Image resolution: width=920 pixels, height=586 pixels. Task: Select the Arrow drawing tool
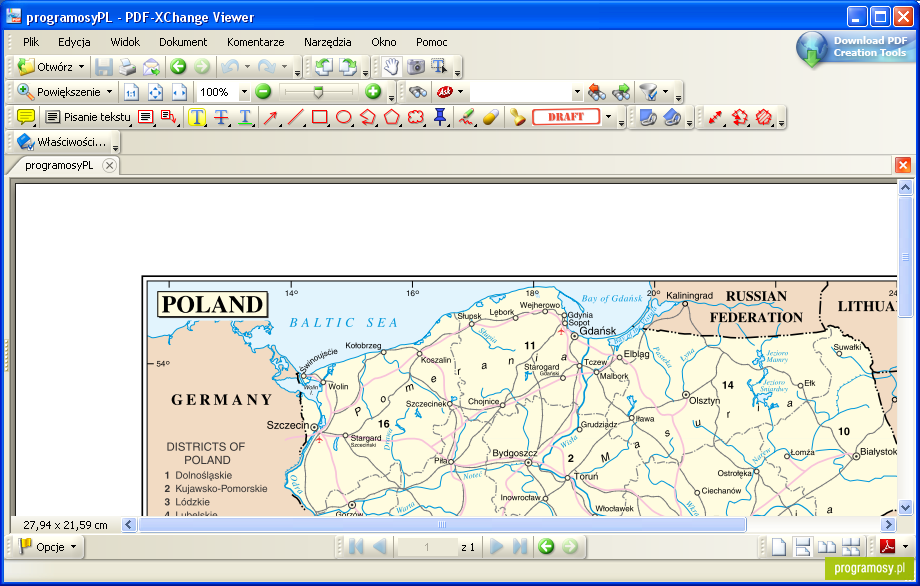pyautogui.click(x=270, y=117)
